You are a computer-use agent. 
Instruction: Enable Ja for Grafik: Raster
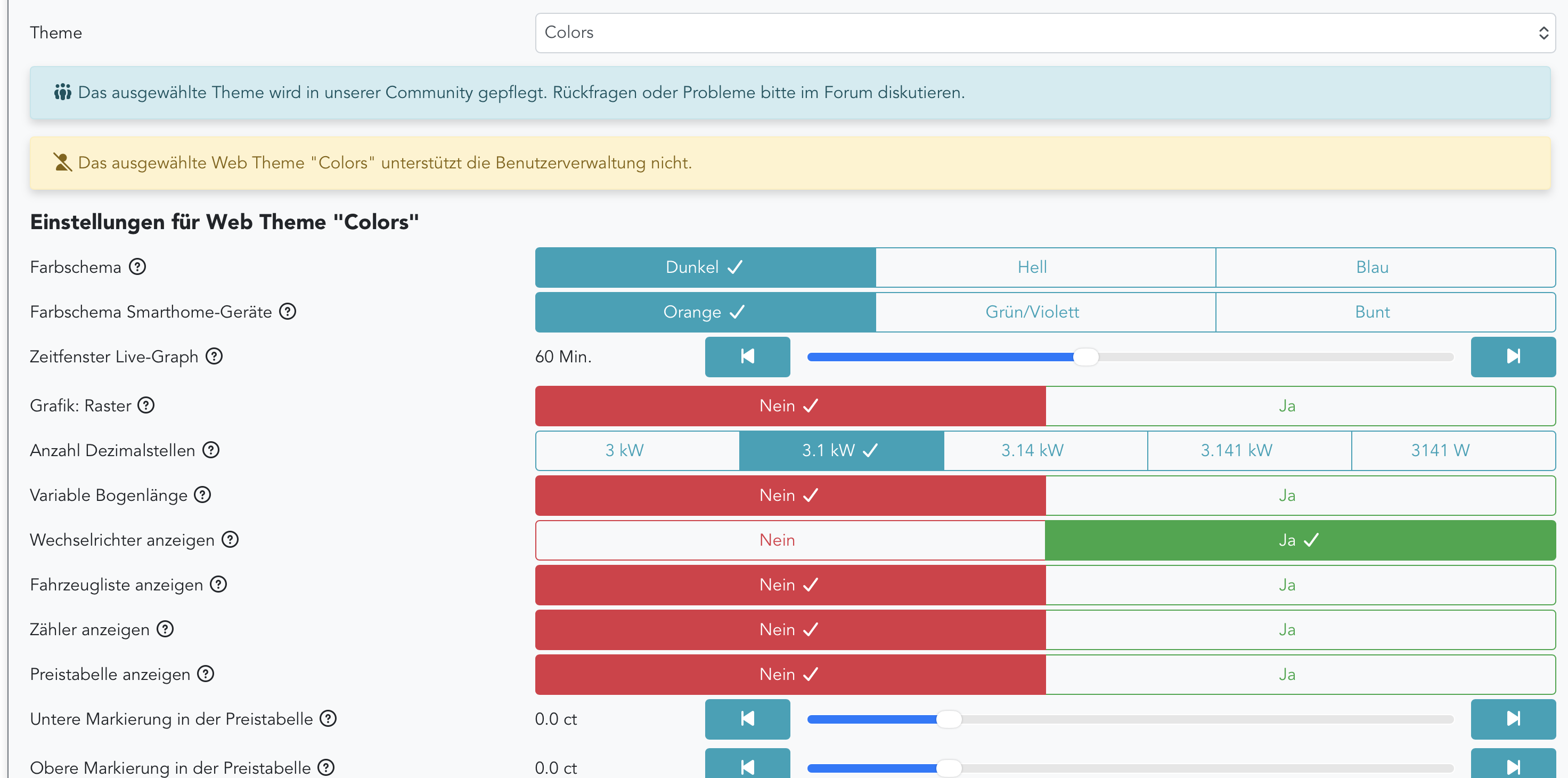click(1300, 406)
